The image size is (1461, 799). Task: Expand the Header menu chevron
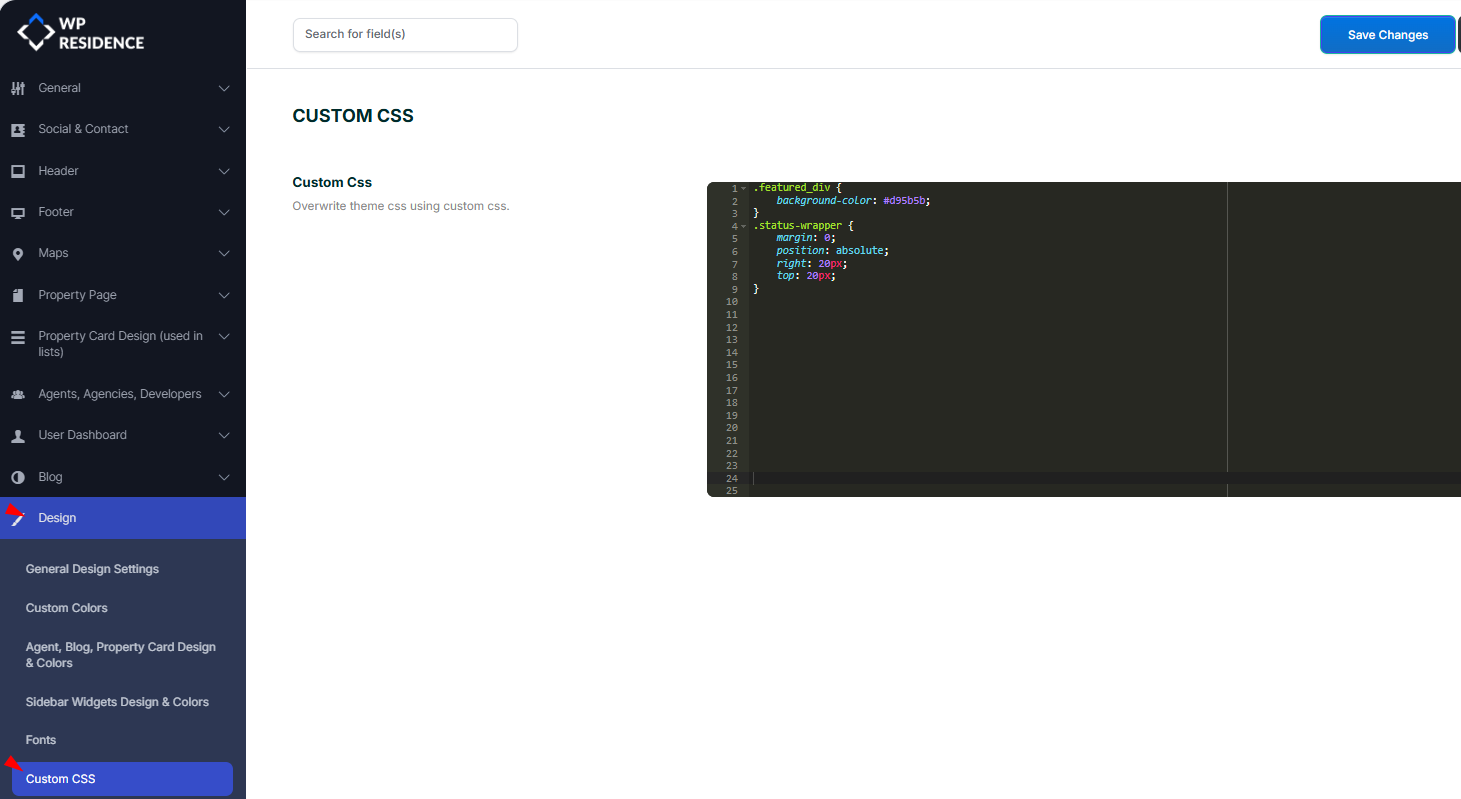point(224,171)
